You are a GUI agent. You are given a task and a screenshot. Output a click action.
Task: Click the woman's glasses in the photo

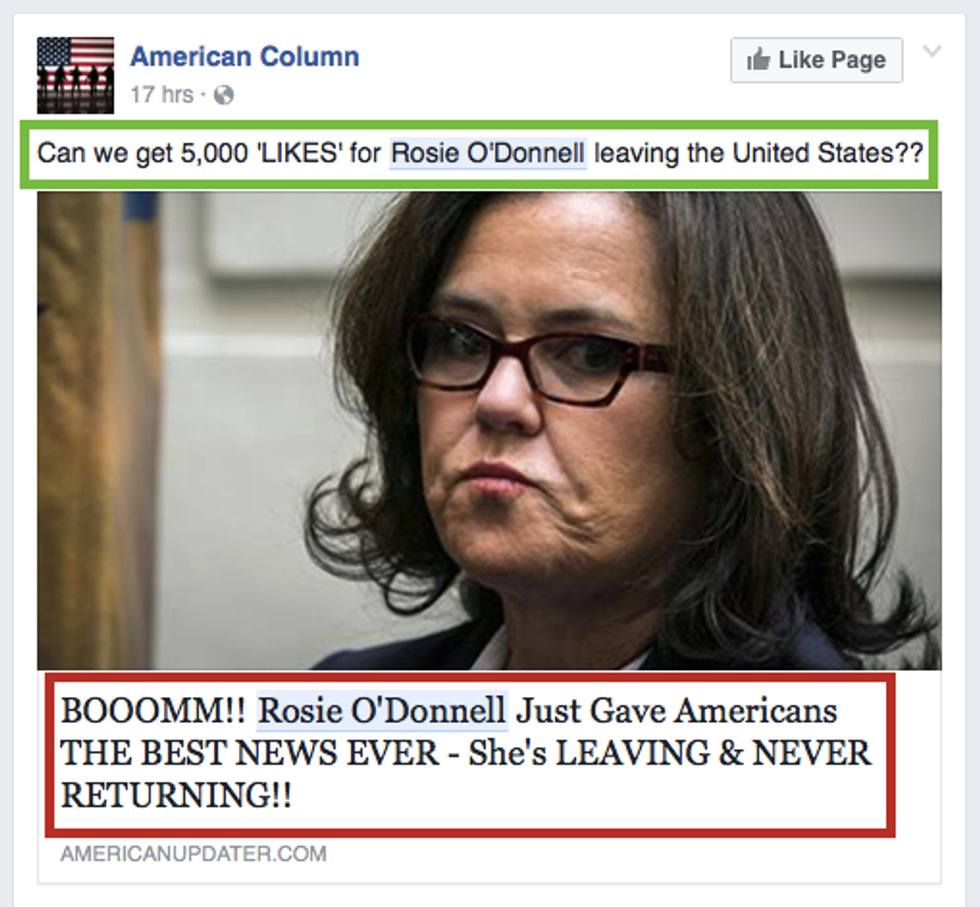pyautogui.click(x=539, y=360)
